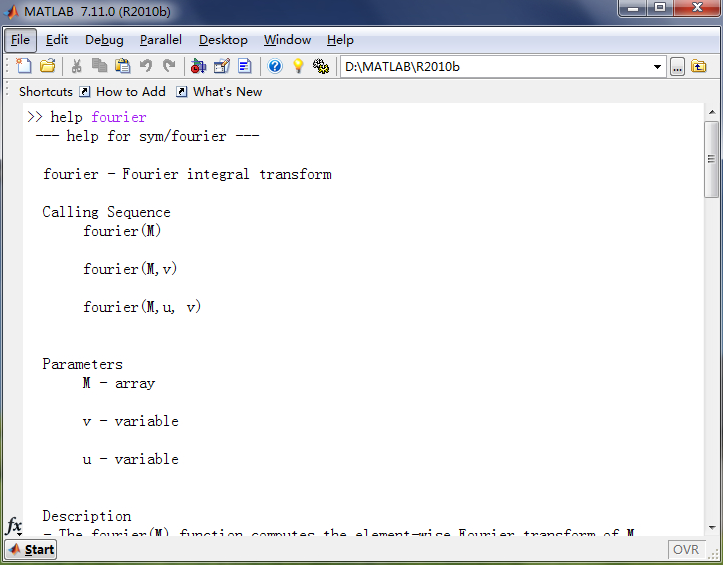
Task: Click the 'v - variable' parameter line
Action: pyautogui.click(x=131, y=421)
